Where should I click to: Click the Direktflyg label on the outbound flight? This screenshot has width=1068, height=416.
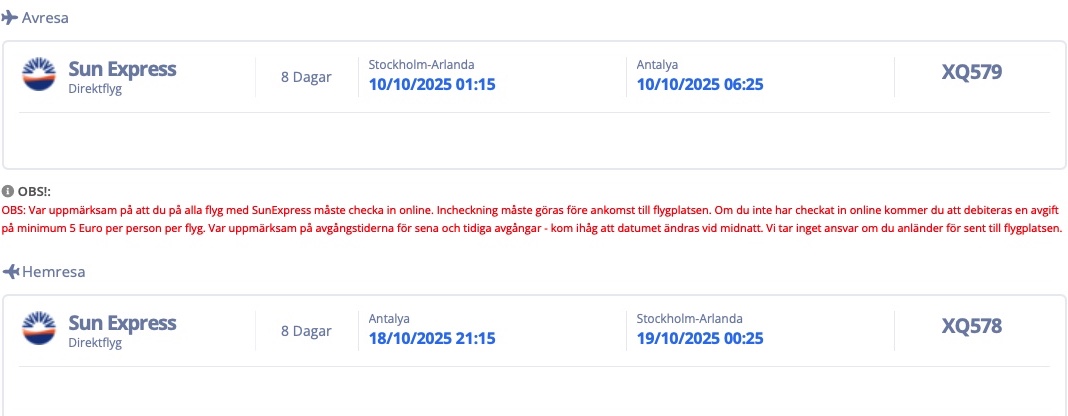(x=95, y=88)
